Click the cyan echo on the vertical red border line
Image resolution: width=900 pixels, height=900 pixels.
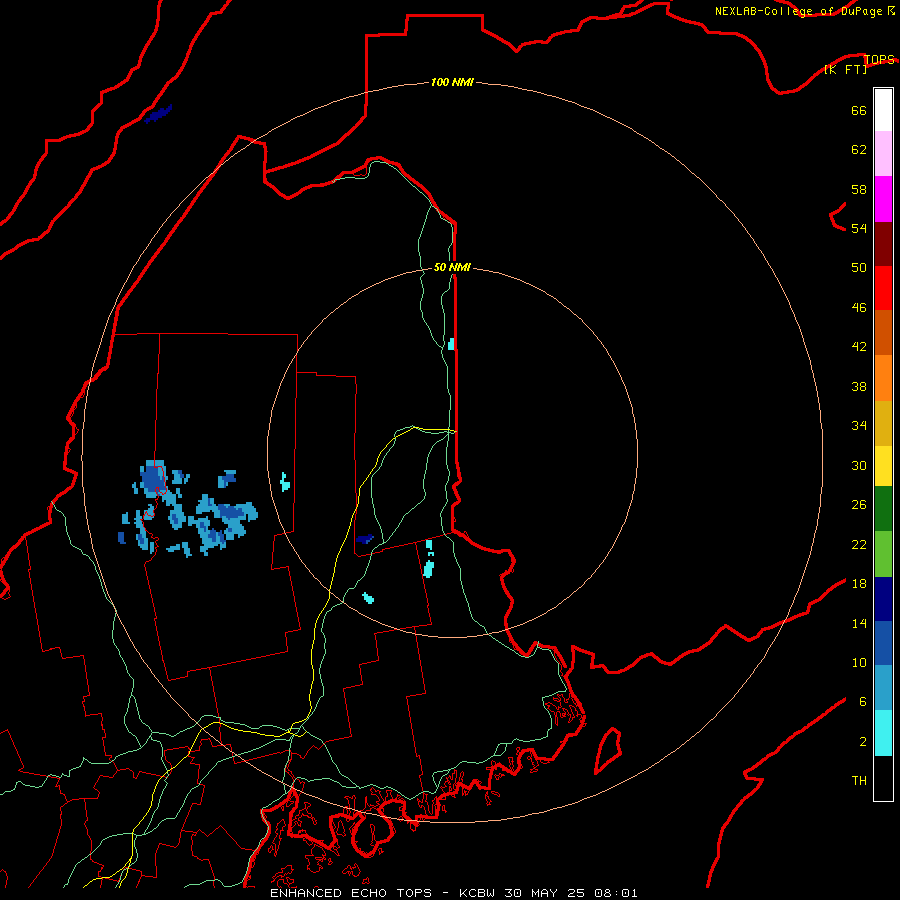(x=451, y=344)
